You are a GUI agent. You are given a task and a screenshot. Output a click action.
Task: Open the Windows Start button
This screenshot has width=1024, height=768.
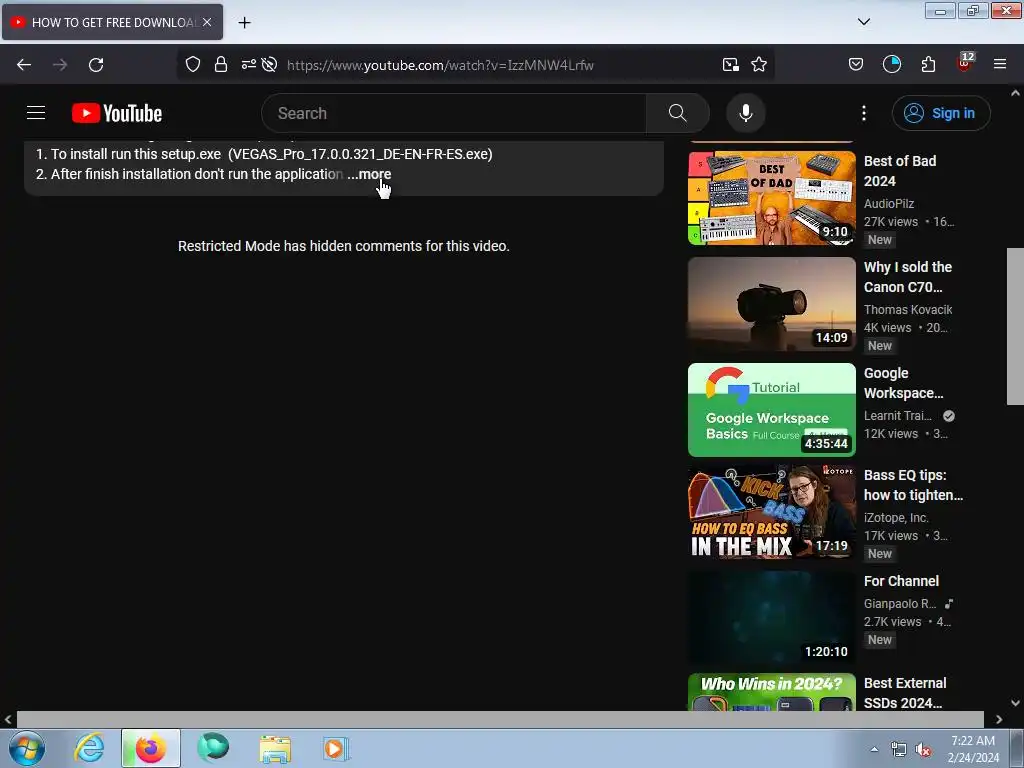tap(27, 748)
